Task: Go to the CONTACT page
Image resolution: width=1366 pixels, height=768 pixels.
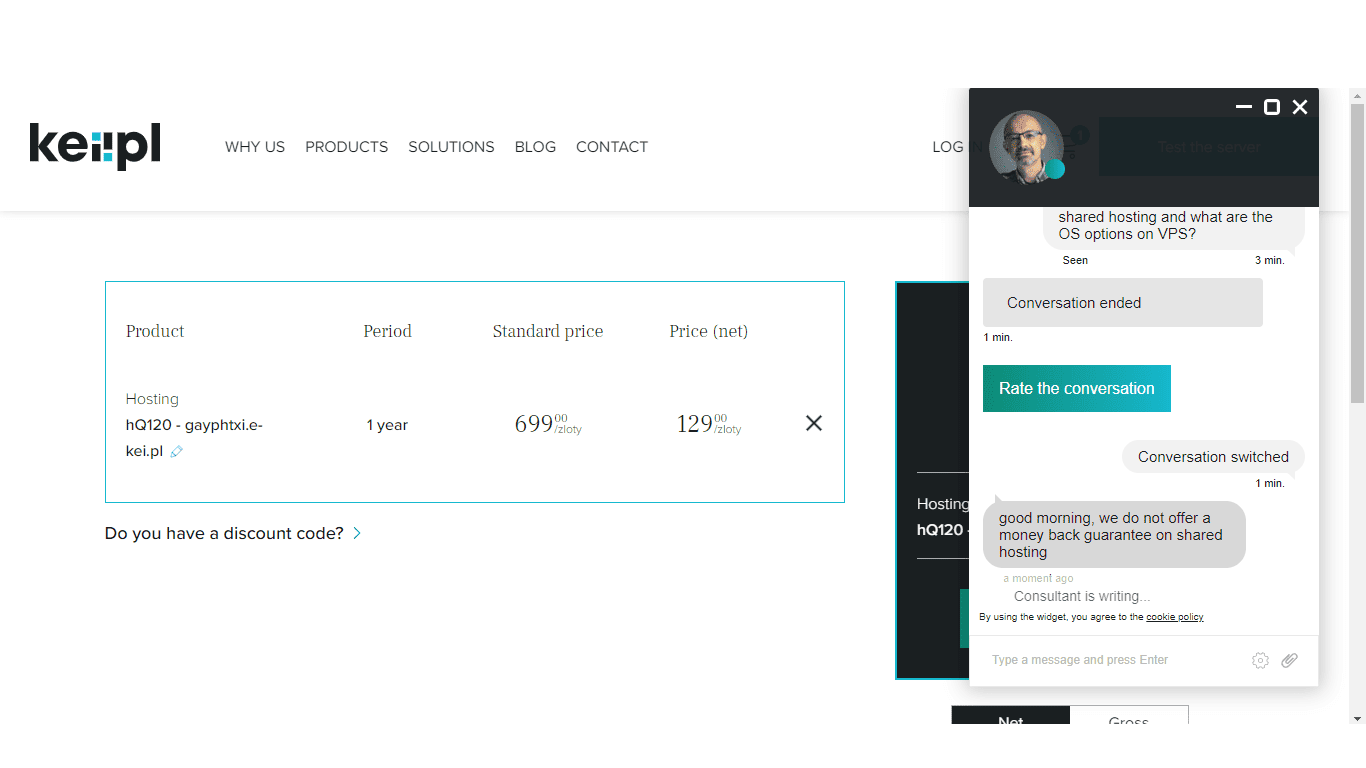Action: click(x=612, y=147)
